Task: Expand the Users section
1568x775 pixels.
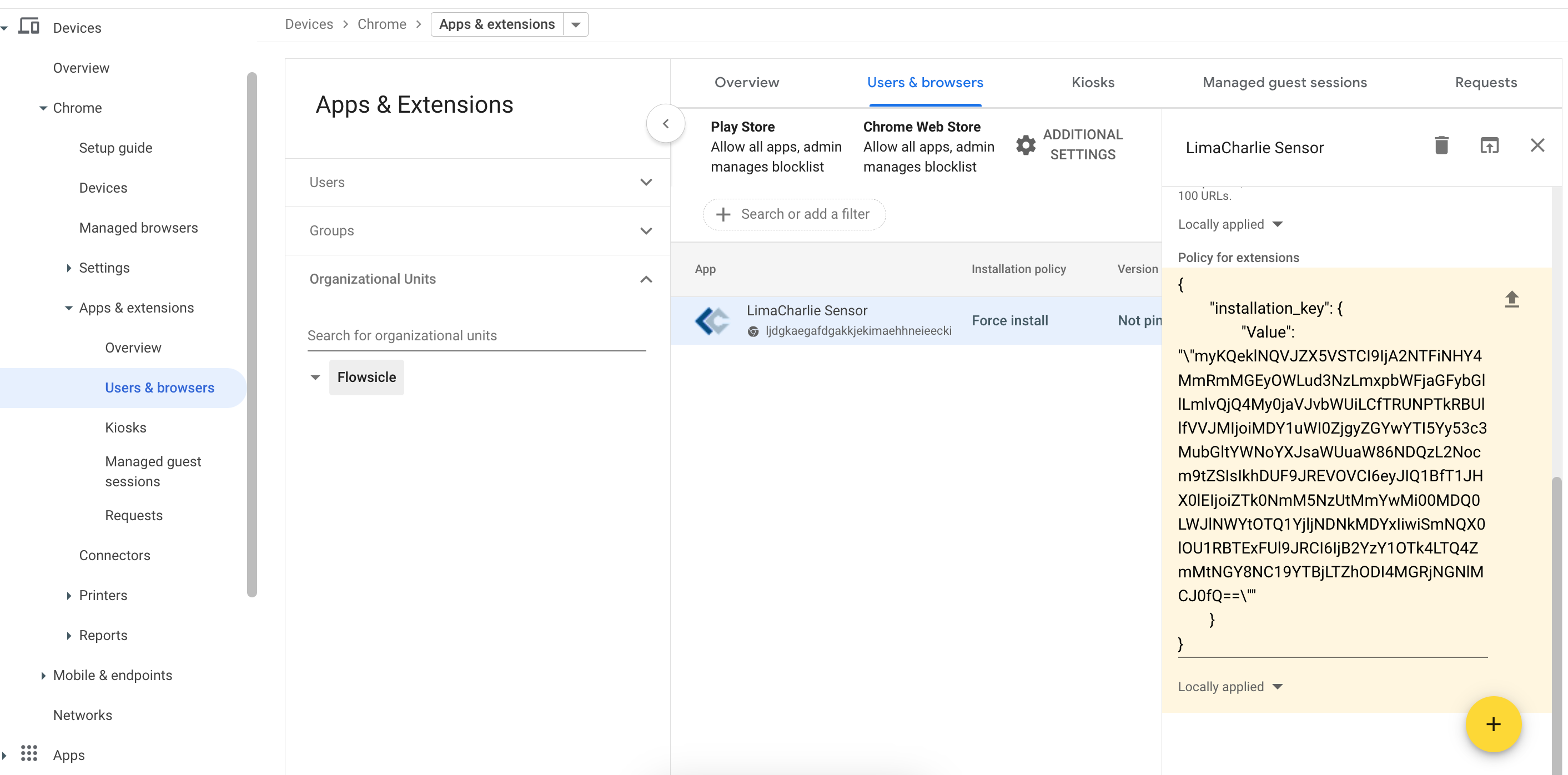Action: tap(646, 182)
